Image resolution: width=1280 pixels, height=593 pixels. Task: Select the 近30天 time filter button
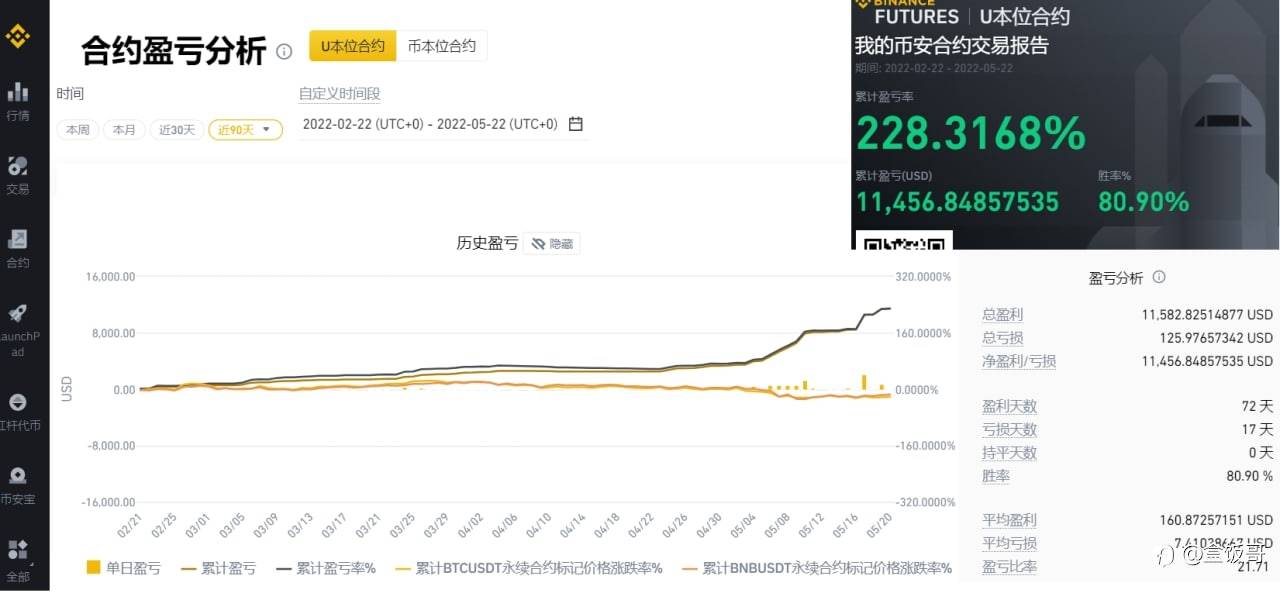click(177, 130)
